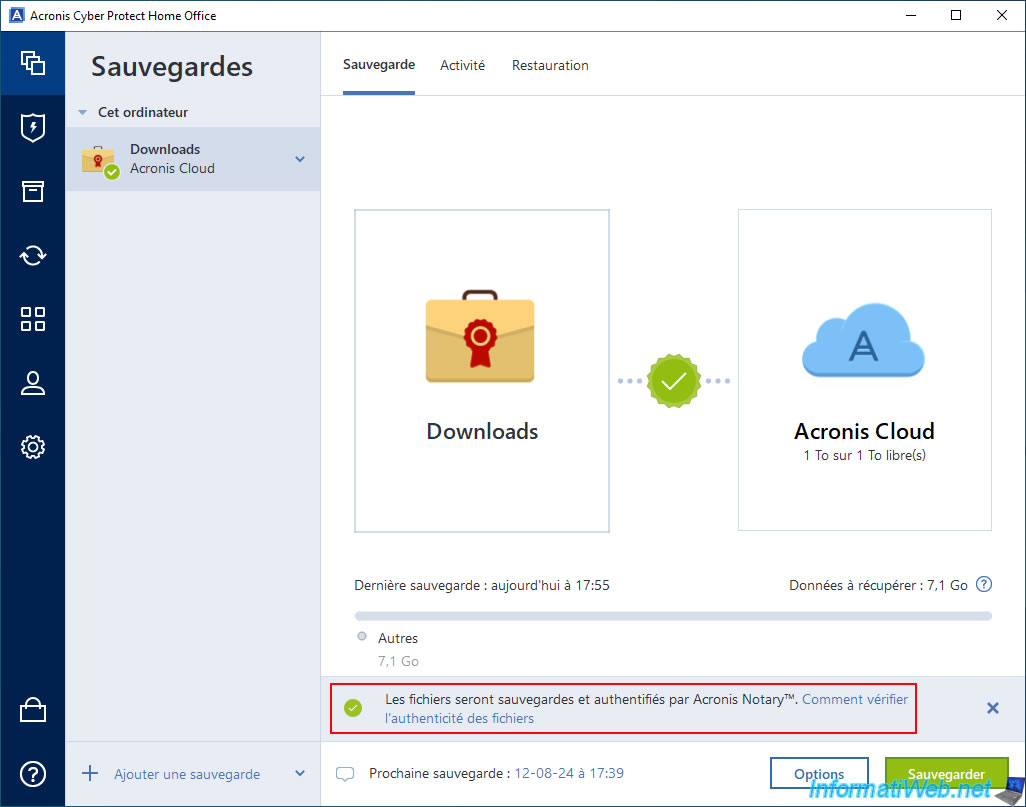Switch to the Restauration tab
1026x807 pixels.
tap(550, 65)
